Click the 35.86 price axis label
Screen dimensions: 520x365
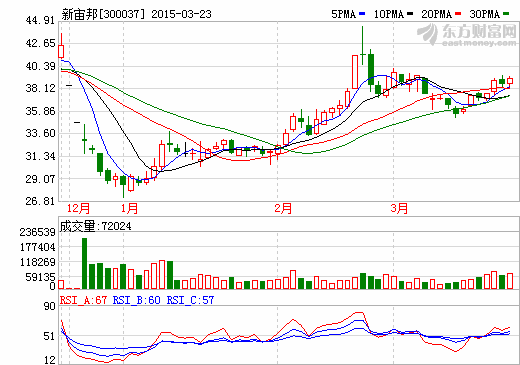(x=40, y=111)
